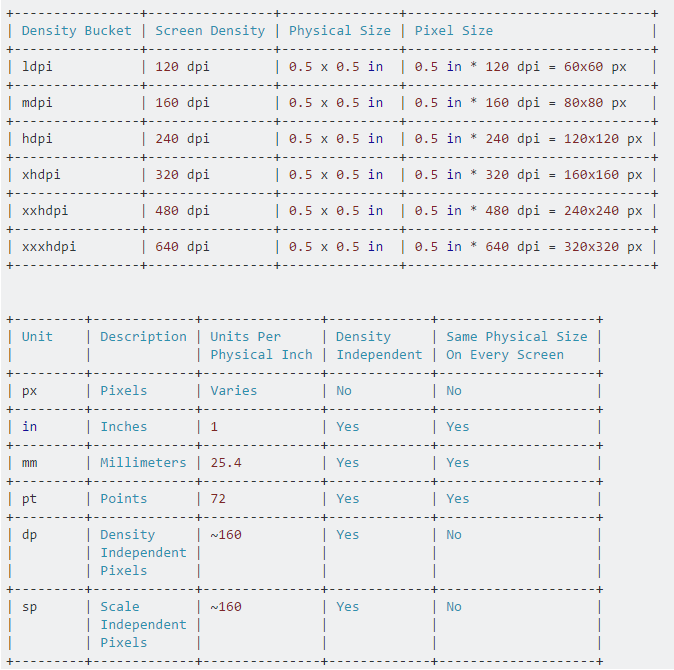The image size is (674, 670).
Task: Click the '~160' value in sp row
Action: [226, 607]
